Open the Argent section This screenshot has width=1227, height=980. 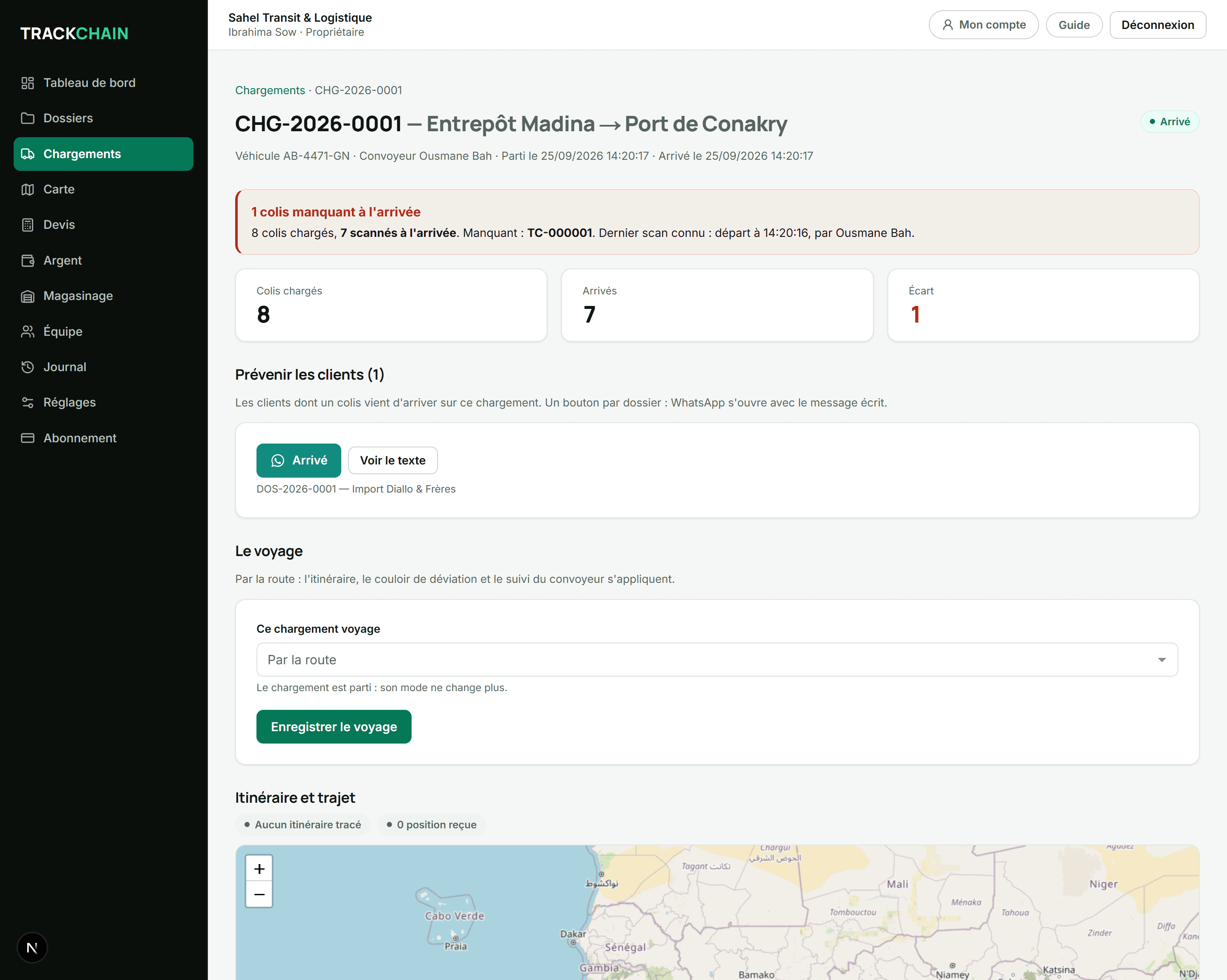coord(104,261)
